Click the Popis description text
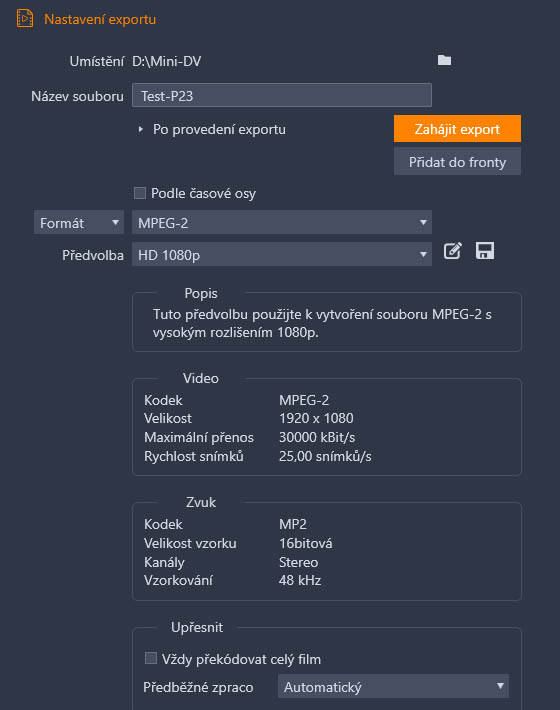The image size is (560, 710). (322, 323)
